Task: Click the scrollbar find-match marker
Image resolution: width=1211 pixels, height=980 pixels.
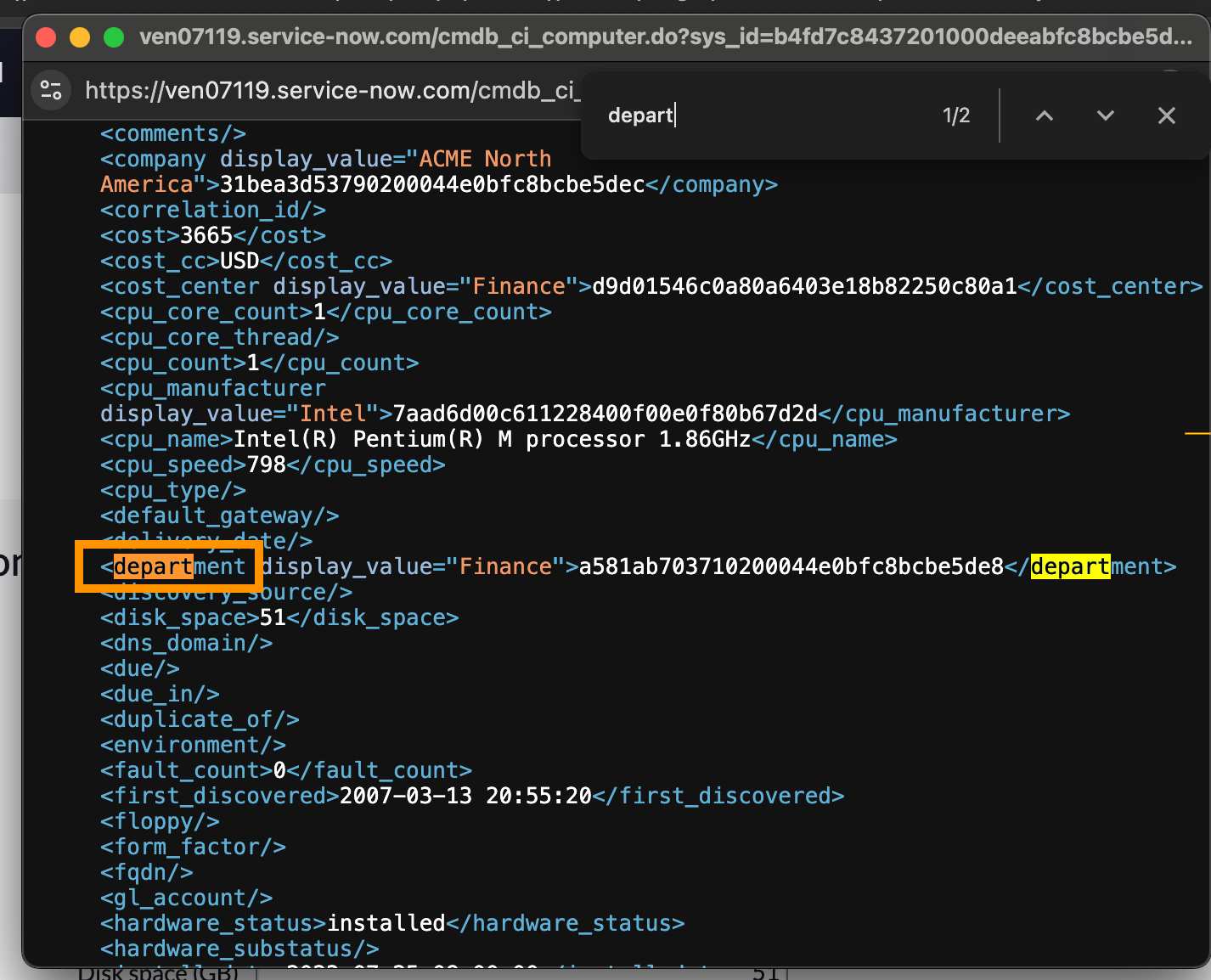Action: point(1197,433)
